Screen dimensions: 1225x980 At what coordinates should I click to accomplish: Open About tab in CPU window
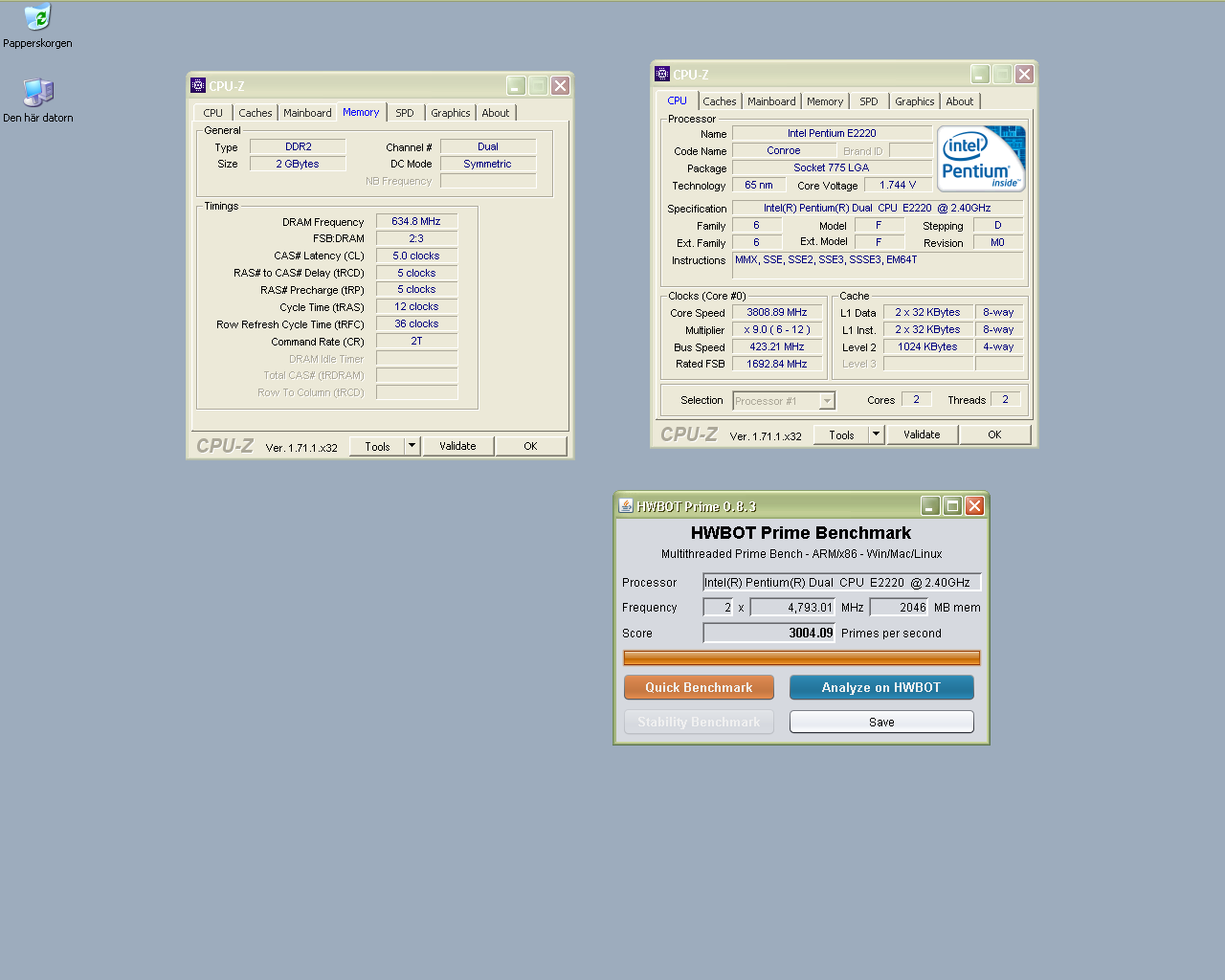click(x=960, y=101)
